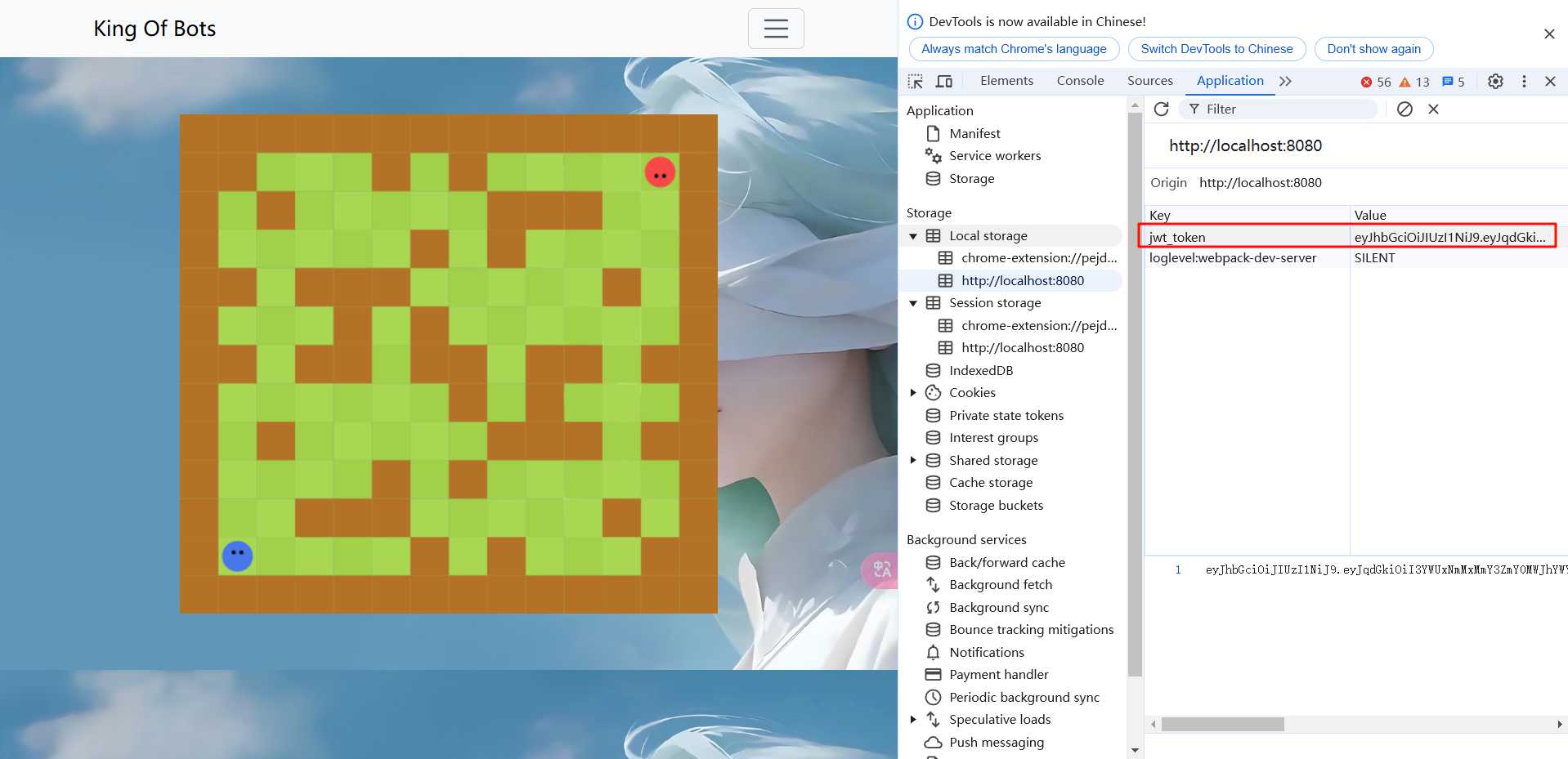Open IndexedDB storage item
The height and width of the screenshot is (759, 1568).
coord(981,370)
